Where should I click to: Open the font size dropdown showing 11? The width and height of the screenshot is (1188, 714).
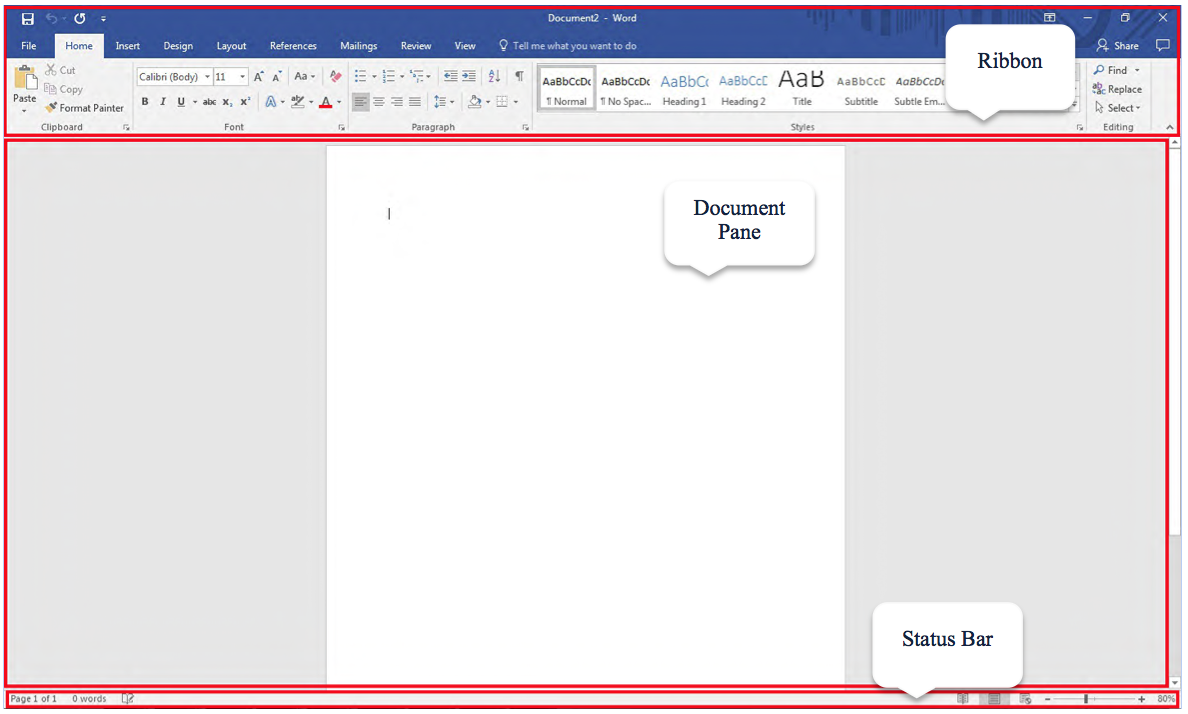[231, 77]
